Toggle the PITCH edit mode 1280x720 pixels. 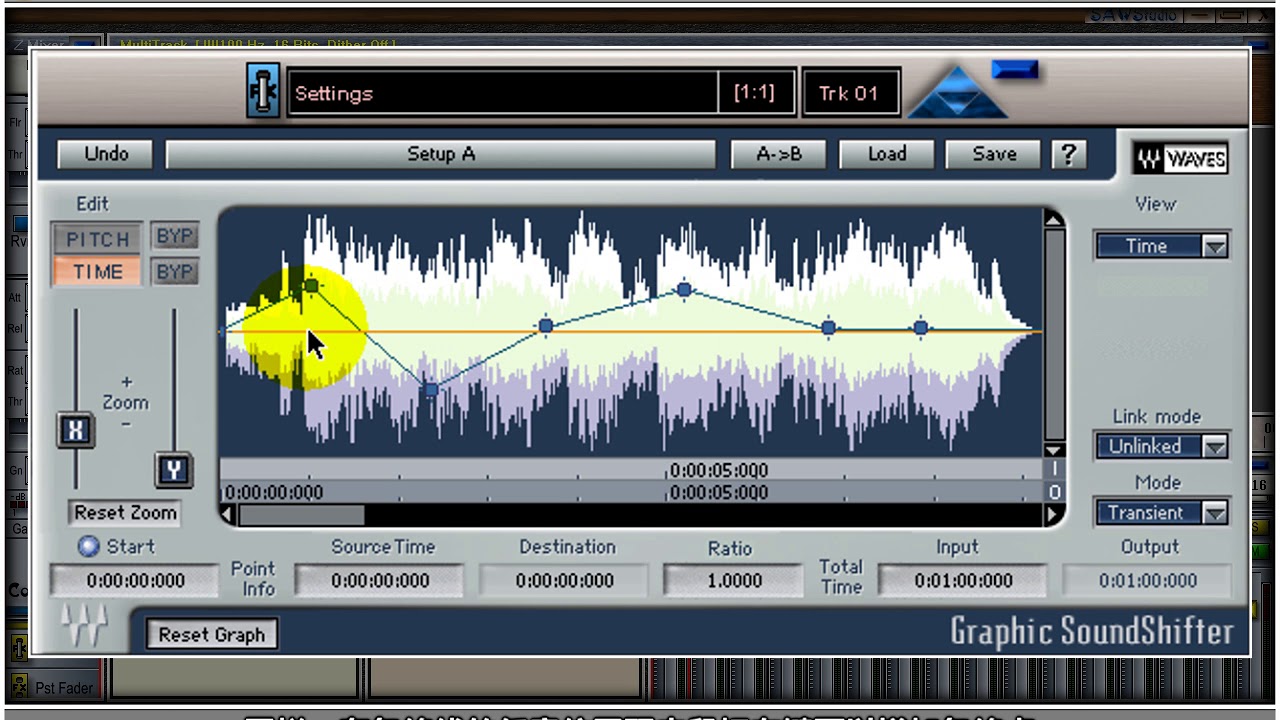98,239
